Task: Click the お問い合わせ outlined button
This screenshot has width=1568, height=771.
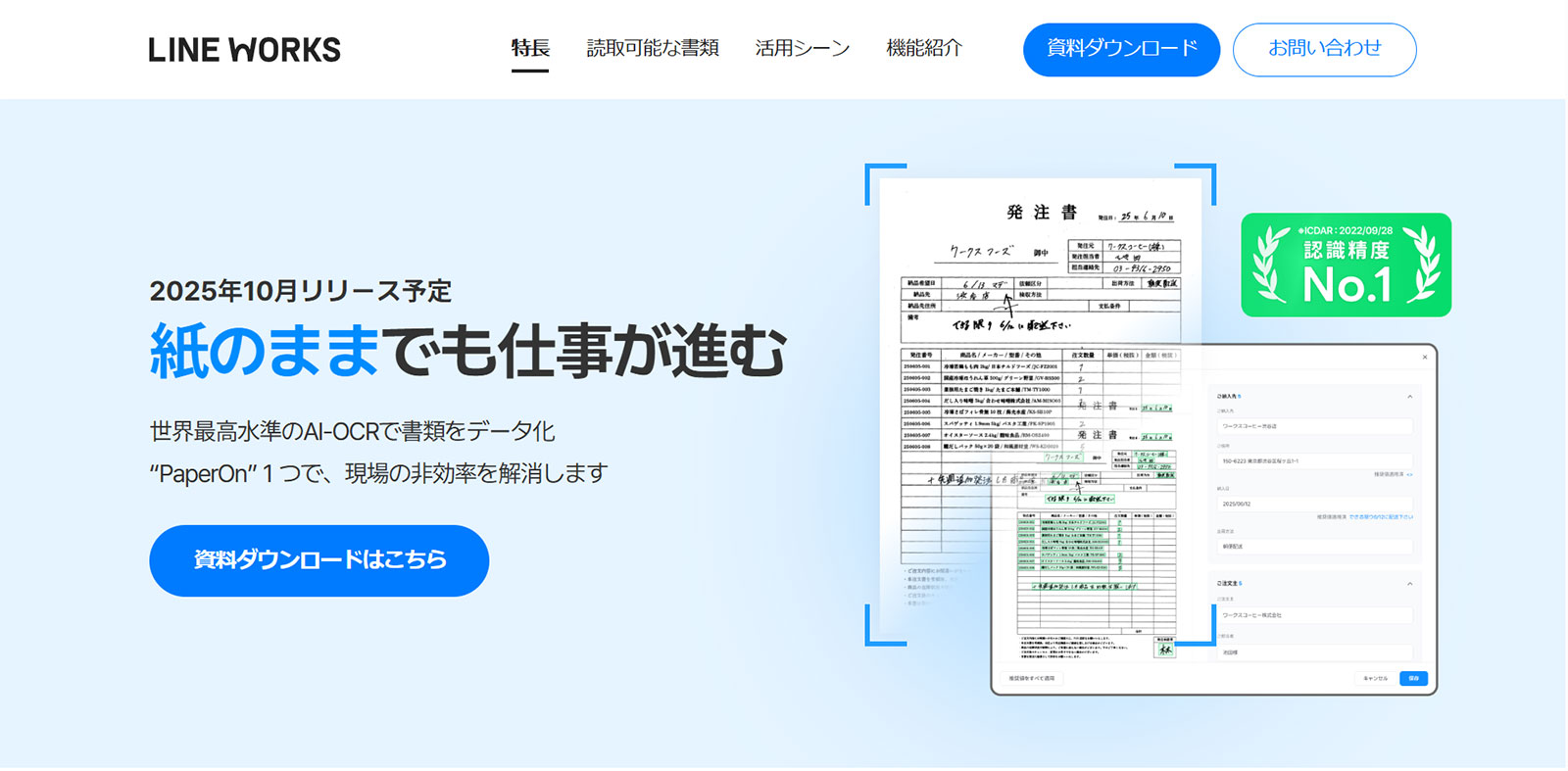Action: 1324,49
